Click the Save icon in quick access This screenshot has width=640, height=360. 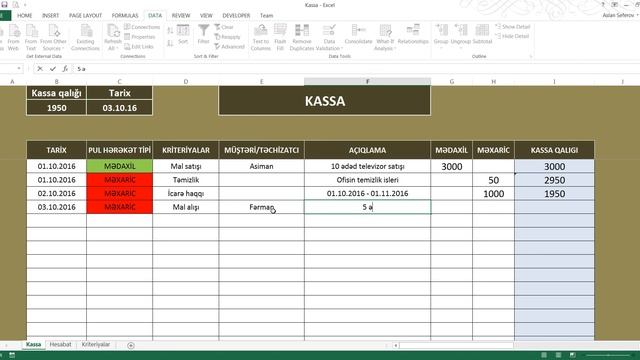(4, 4)
